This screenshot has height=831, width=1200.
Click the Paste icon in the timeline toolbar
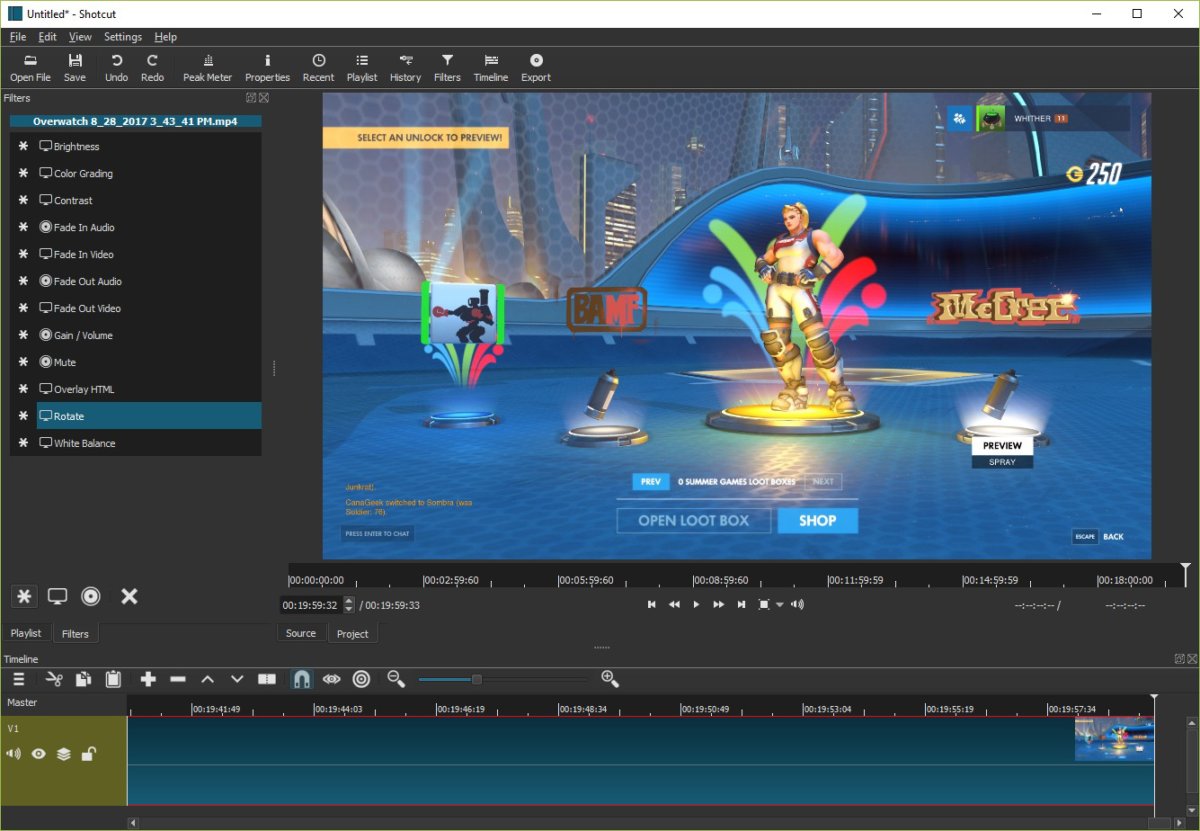(113, 679)
